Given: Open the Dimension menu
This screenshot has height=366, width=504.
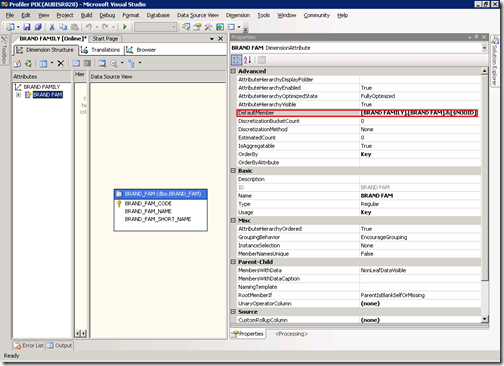Looking at the screenshot, I should pos(238,15).
